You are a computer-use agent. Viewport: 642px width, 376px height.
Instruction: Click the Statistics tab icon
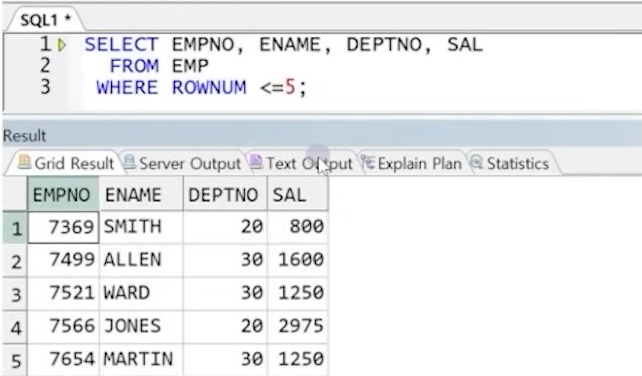(x=476, y=162)
